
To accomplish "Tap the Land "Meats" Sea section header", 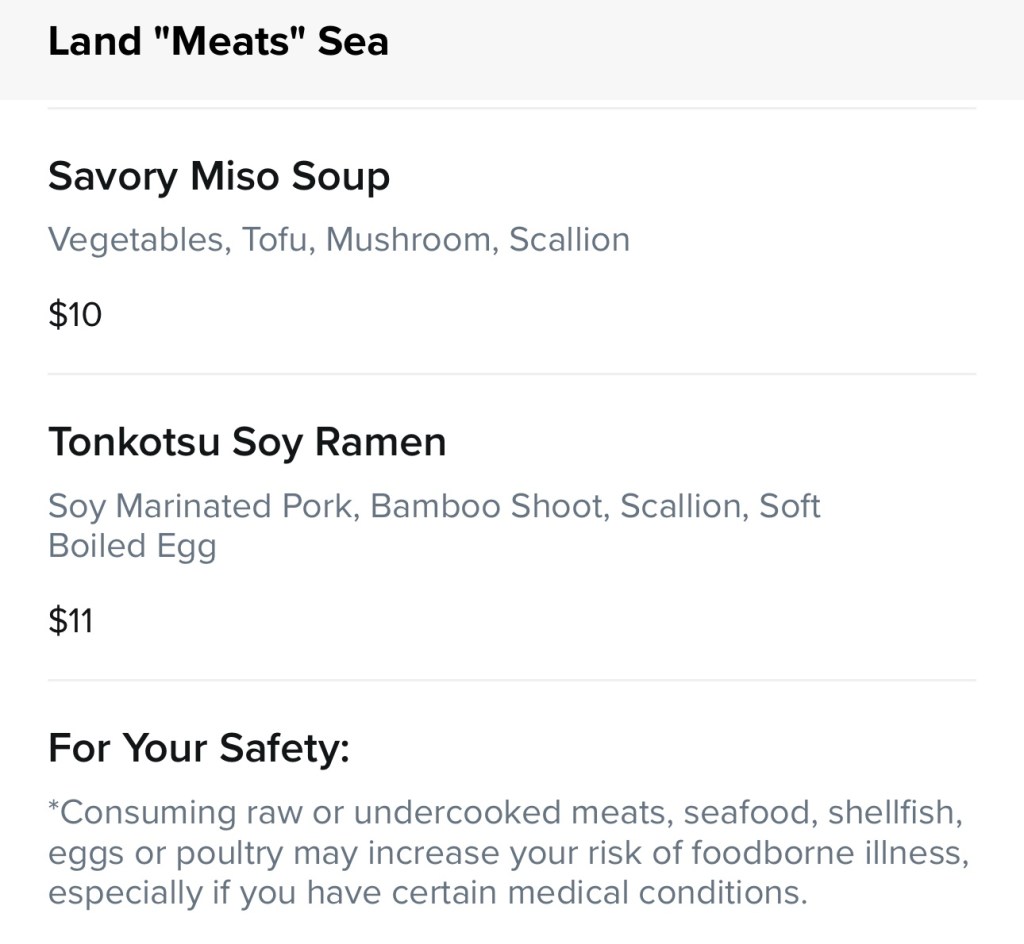I will tap(218, 42).
